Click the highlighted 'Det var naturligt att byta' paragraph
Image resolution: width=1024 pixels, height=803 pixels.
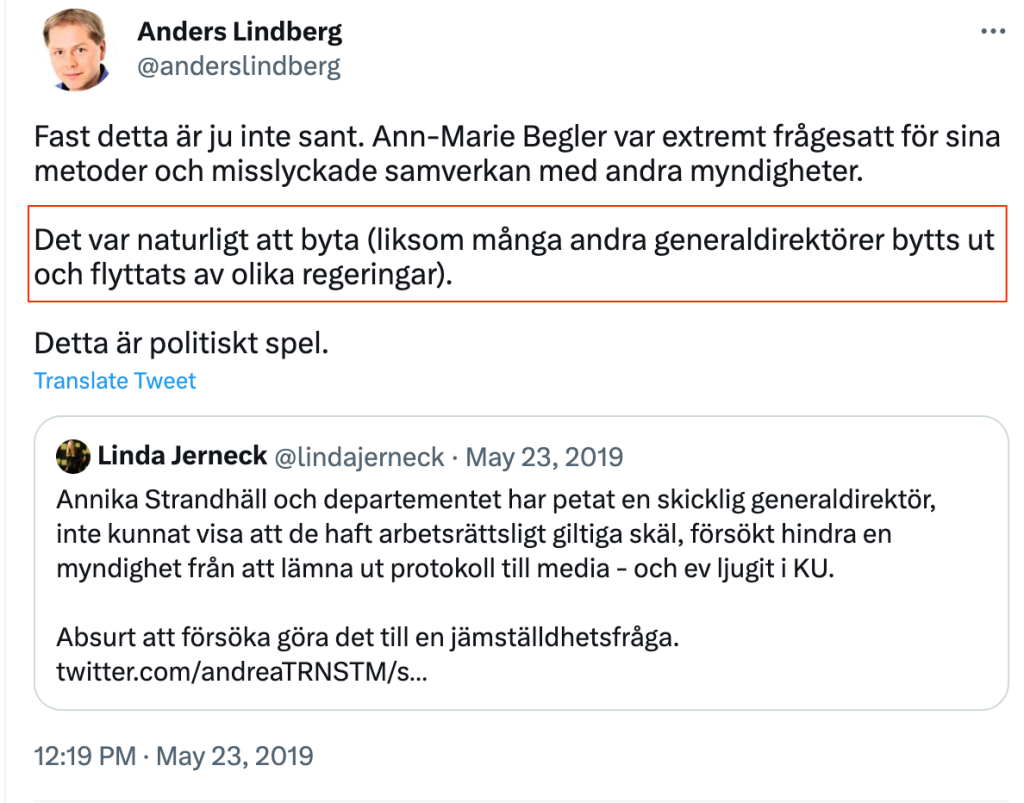(514, 256)
